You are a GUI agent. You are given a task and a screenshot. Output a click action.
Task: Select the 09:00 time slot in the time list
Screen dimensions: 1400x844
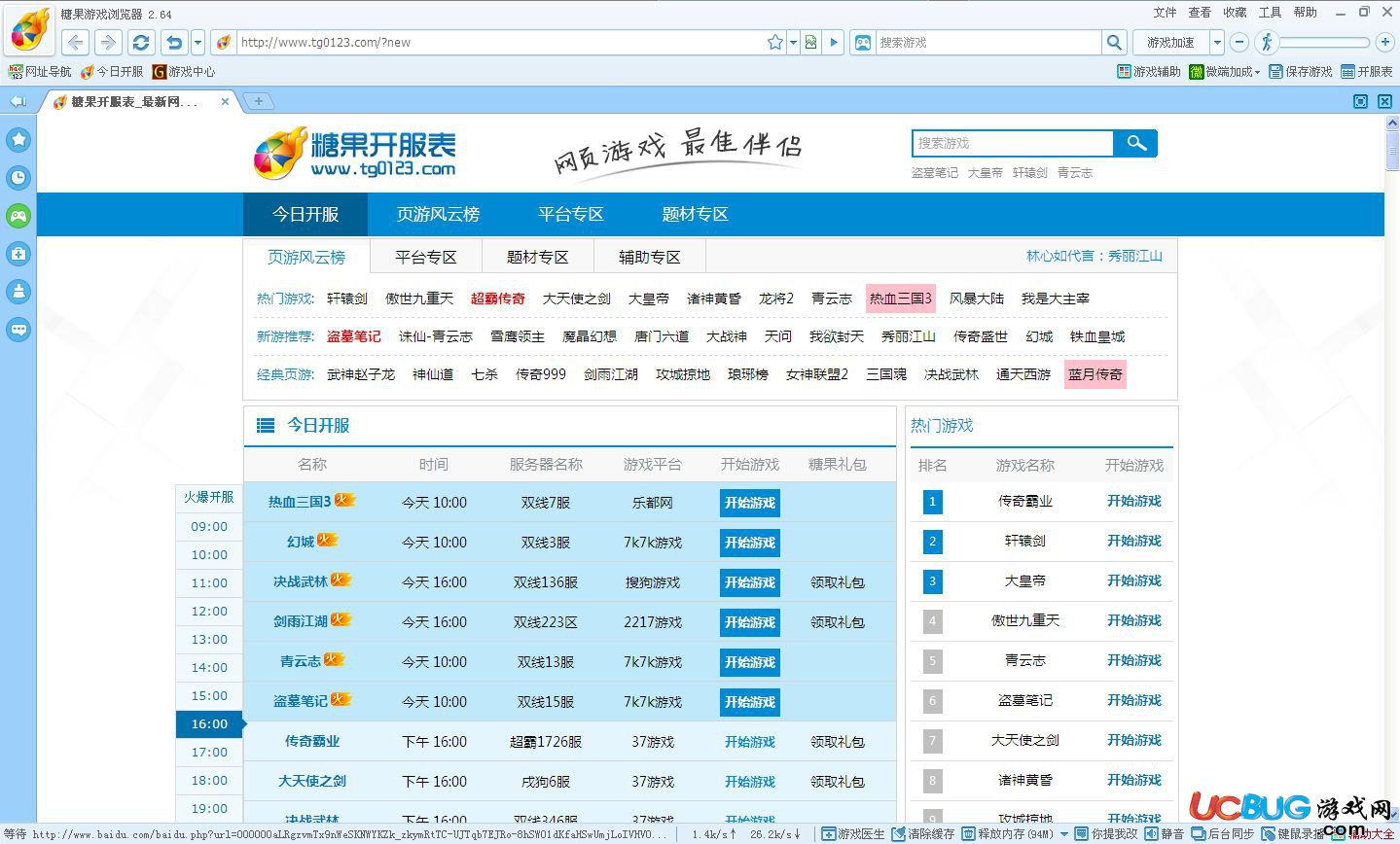click(x=209, y=527)
